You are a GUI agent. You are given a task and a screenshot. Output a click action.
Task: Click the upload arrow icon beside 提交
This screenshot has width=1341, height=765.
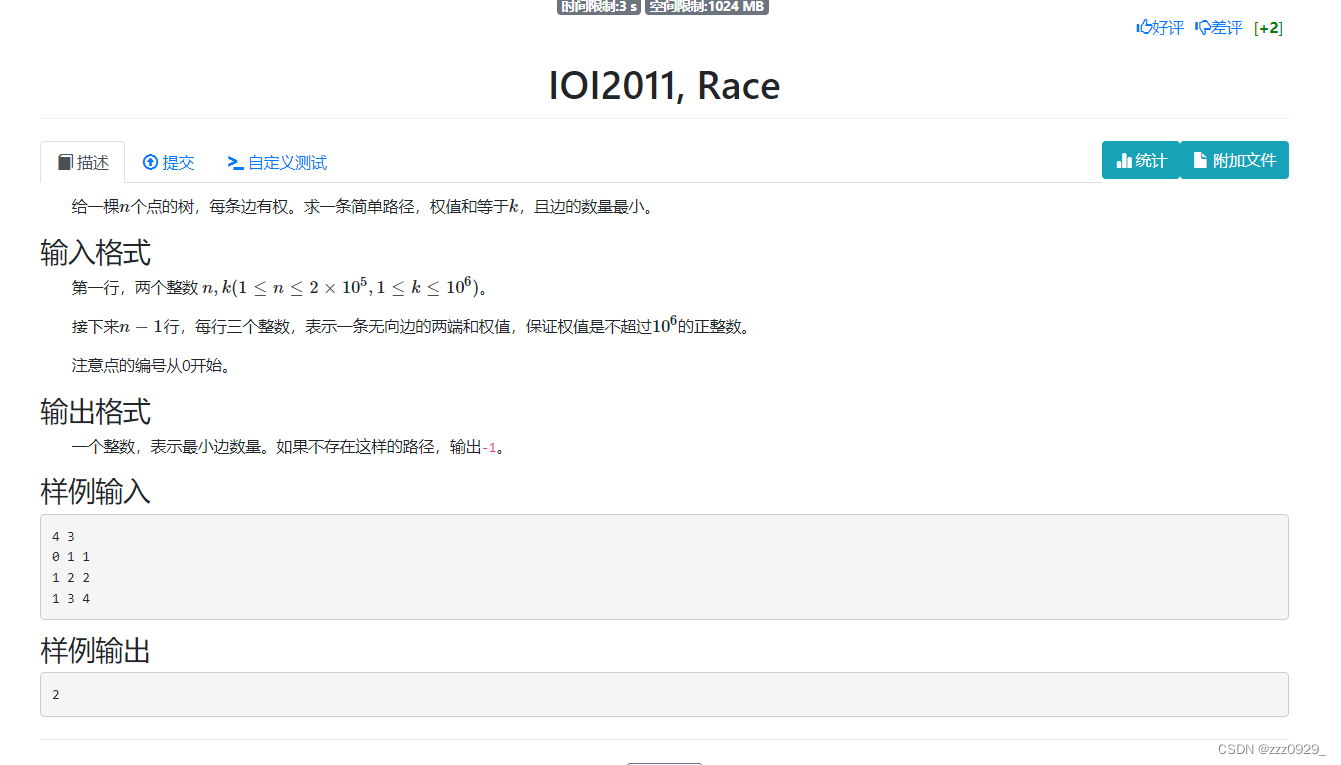151,162
